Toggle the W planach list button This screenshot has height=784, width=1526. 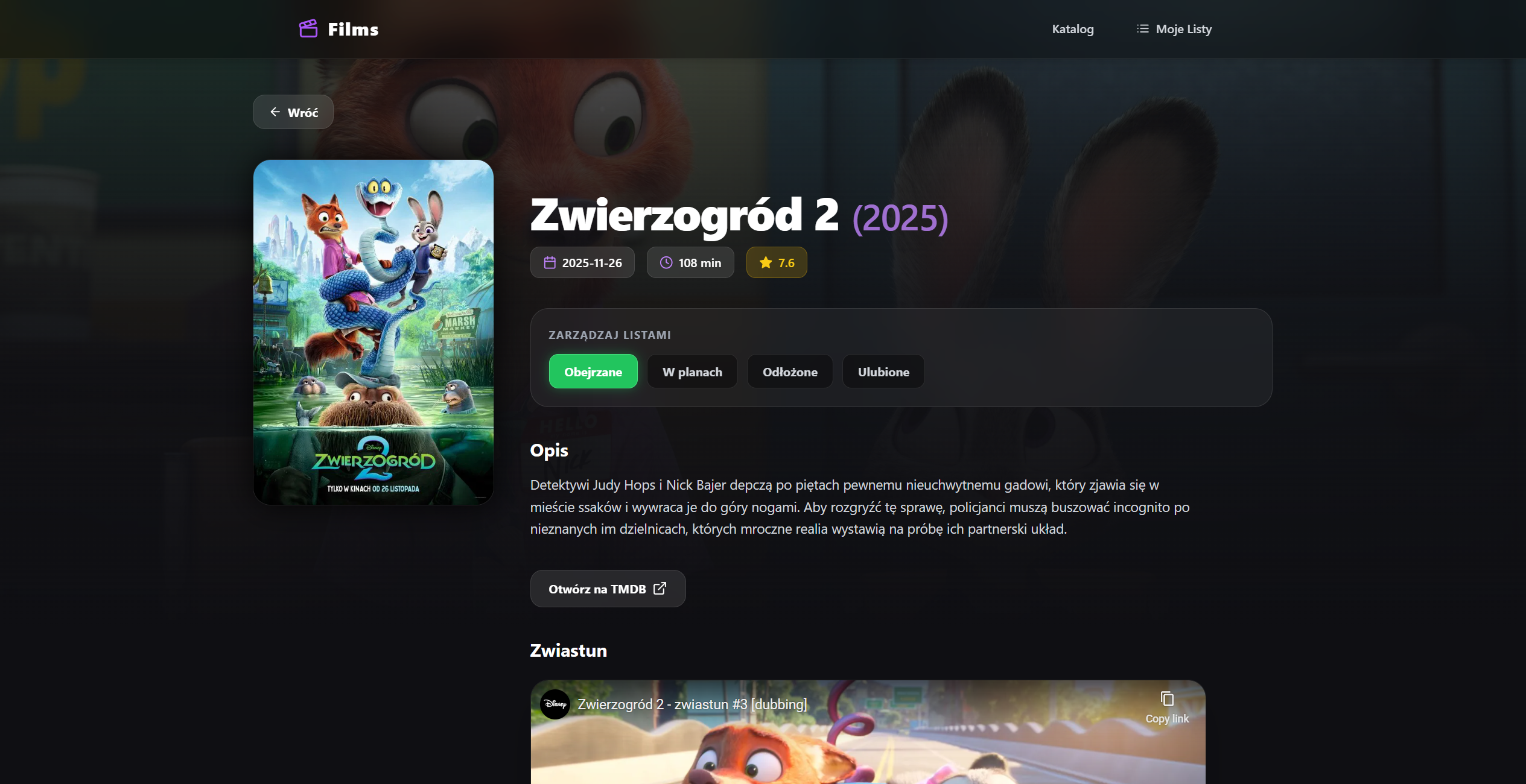tap(692, 371)
